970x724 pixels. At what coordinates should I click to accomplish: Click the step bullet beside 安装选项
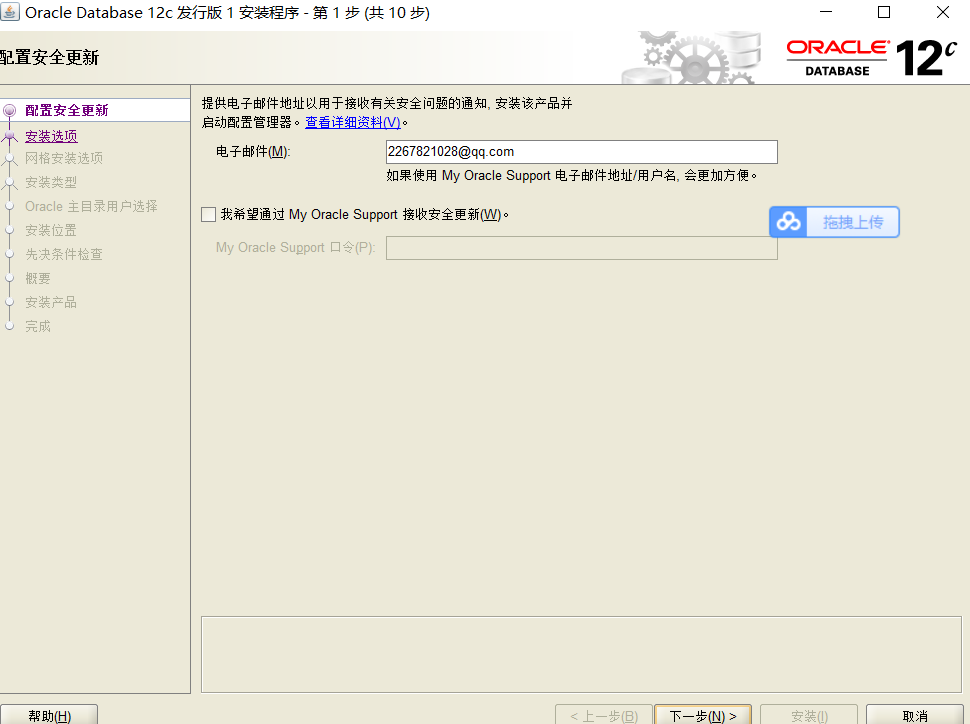click(x=9, y=136)
